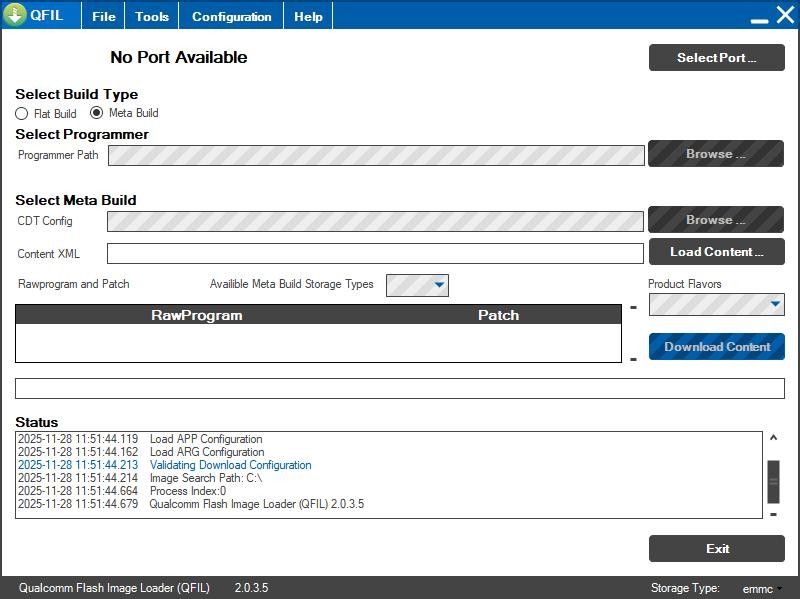Select the 'Load ARG Configuration' log line
The image size is (800, 599).
pos(141,452)
